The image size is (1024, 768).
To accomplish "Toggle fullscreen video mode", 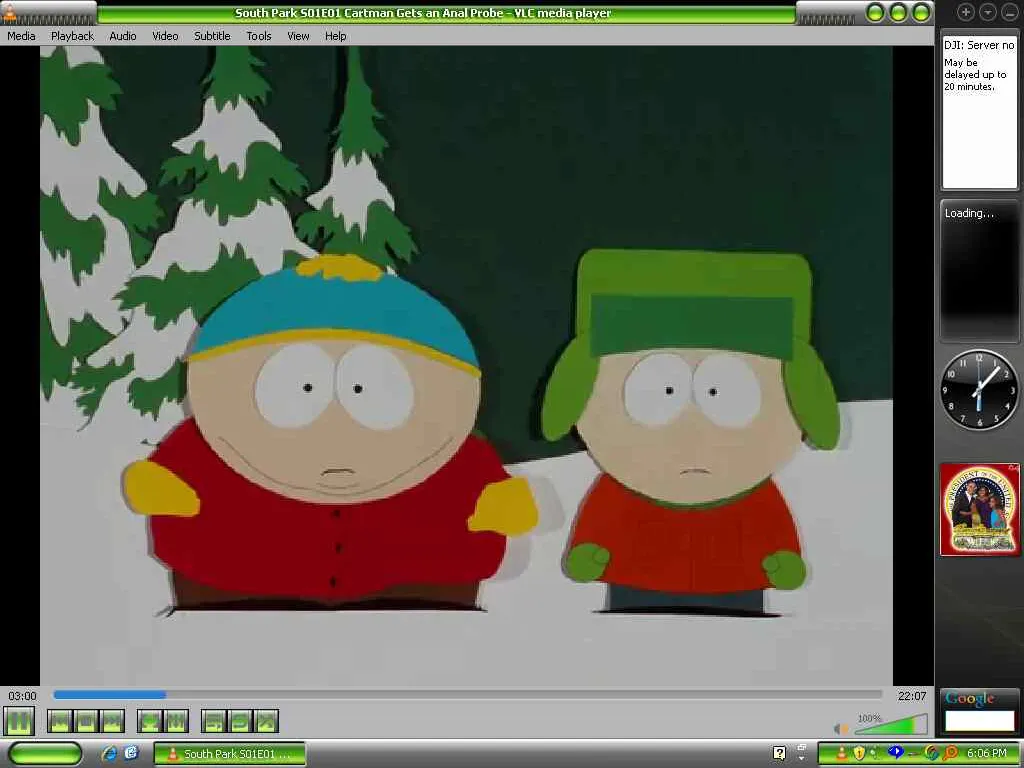I will (x=150, y=722).
